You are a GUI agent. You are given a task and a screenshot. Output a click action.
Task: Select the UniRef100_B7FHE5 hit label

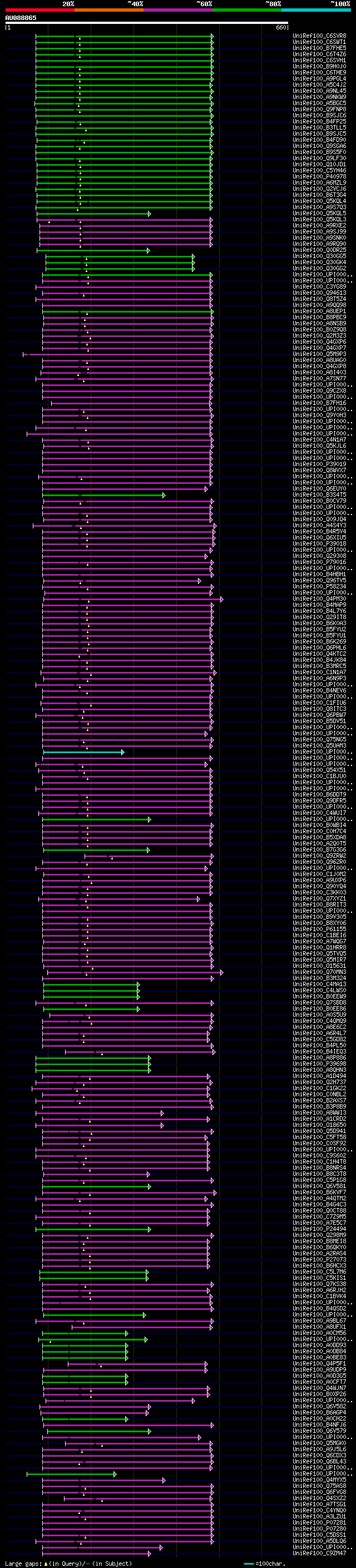point(319,48)
